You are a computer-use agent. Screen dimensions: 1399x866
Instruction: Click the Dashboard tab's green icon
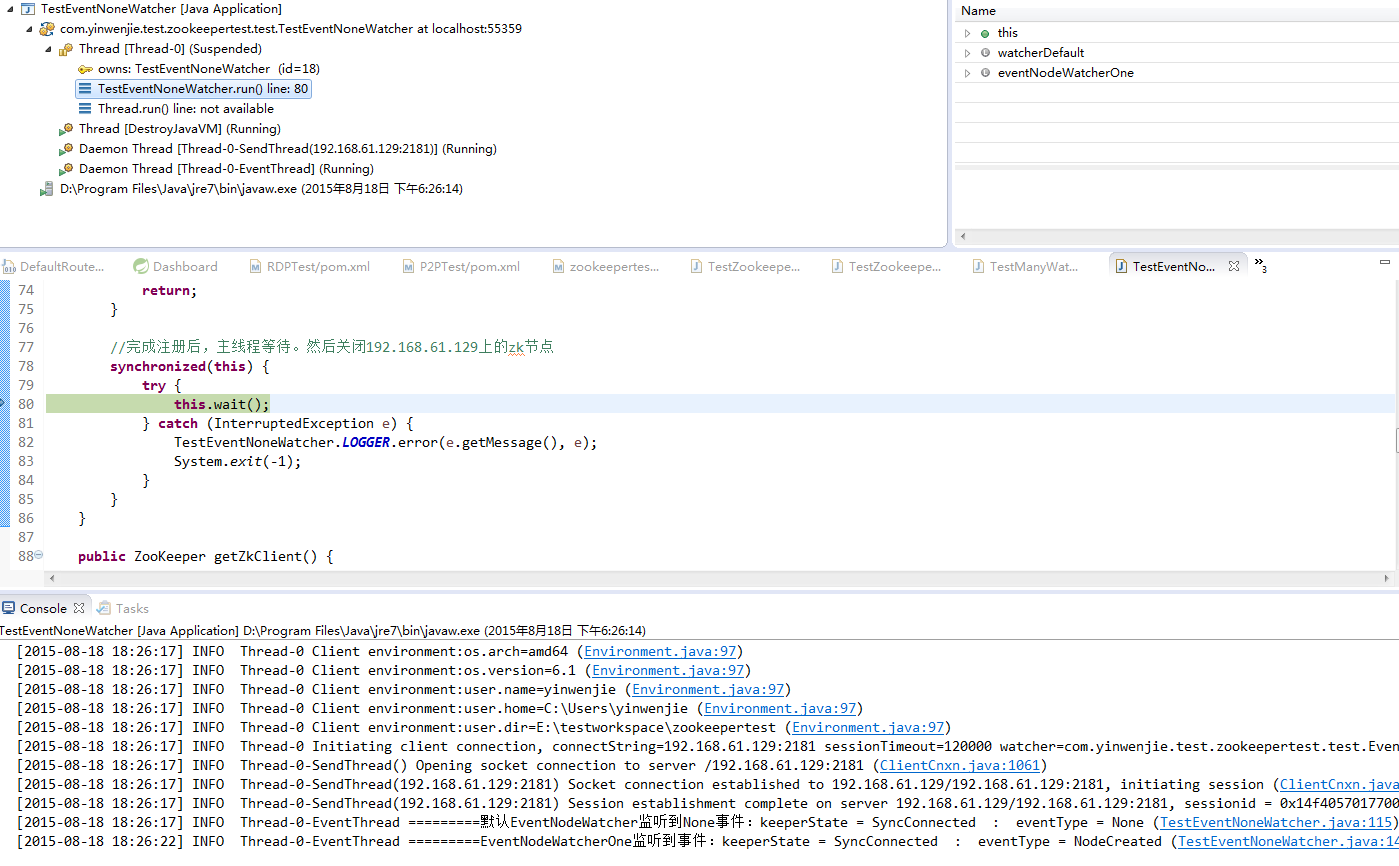point(141,267)
